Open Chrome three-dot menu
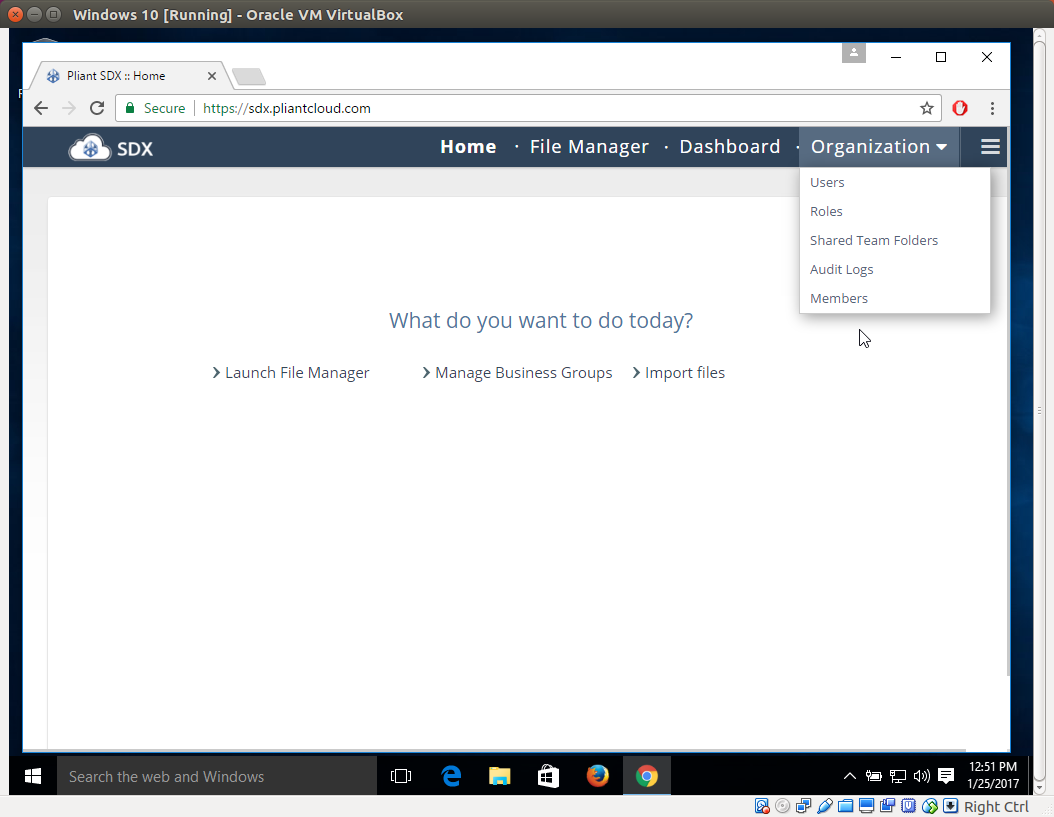1054x817 pixels. [x=992, y=108]
